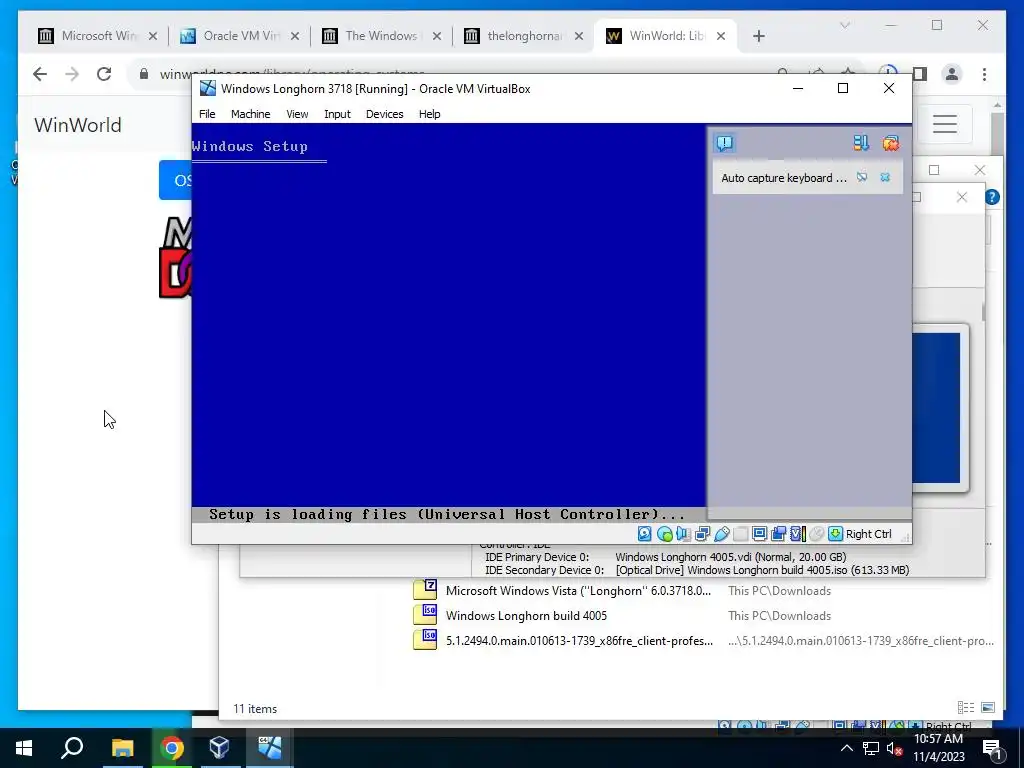Screen dimensions: 1024x768
Task: Click the blue help question-mark icon
Action: pos(992,197)
